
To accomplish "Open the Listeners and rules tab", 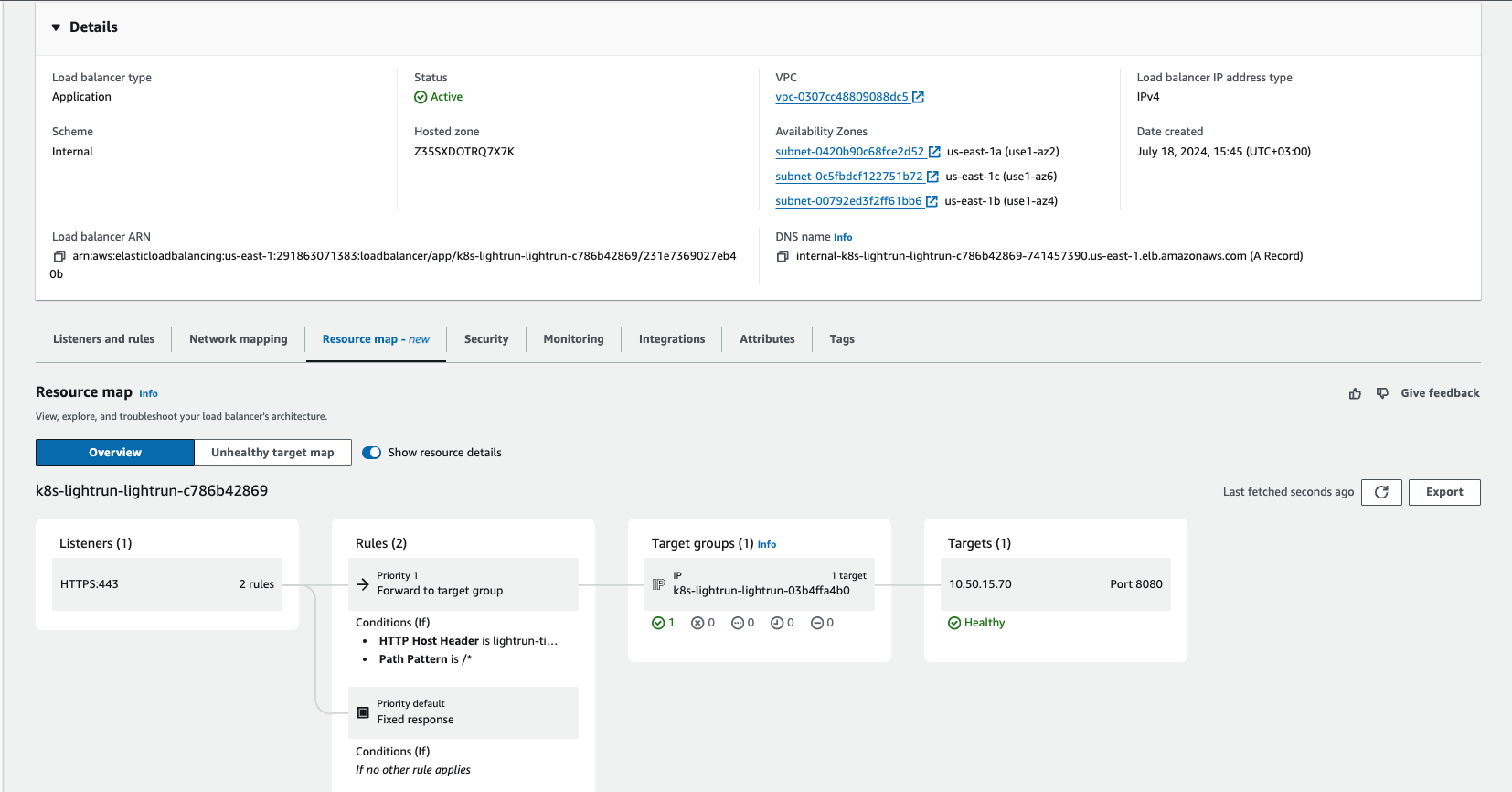I will pos(103,339).
